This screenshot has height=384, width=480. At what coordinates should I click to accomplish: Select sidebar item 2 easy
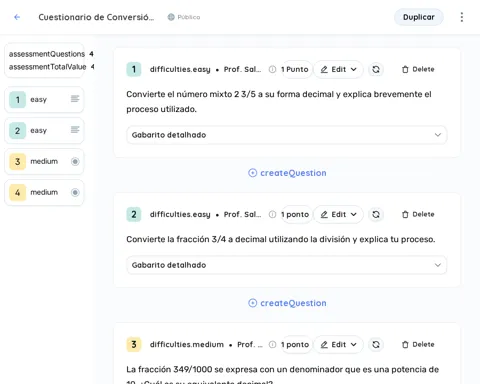(44, 131)
